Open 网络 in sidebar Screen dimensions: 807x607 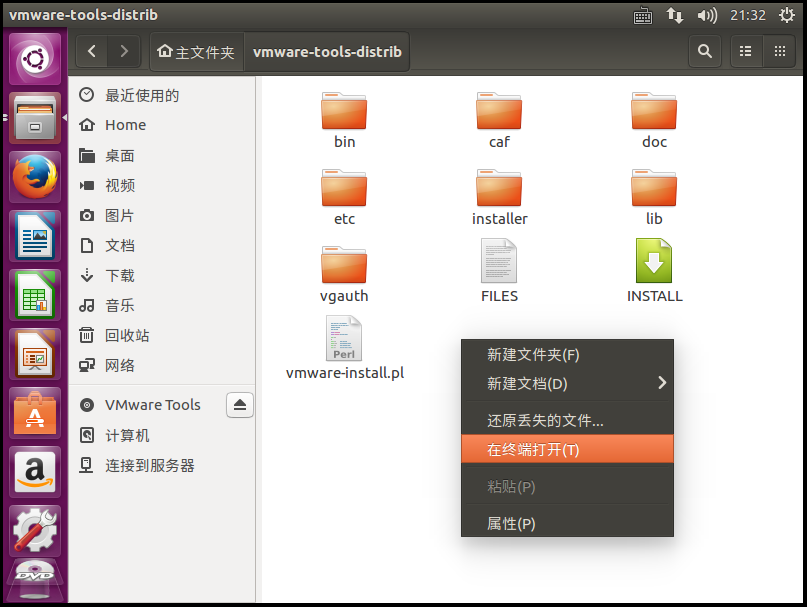pos(162,366)
